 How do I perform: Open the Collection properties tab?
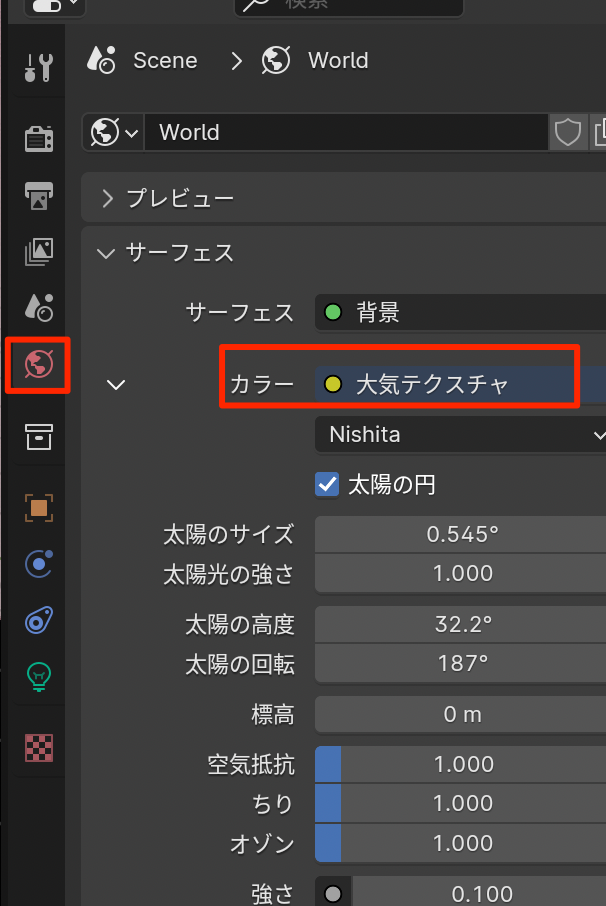point(38,436)
